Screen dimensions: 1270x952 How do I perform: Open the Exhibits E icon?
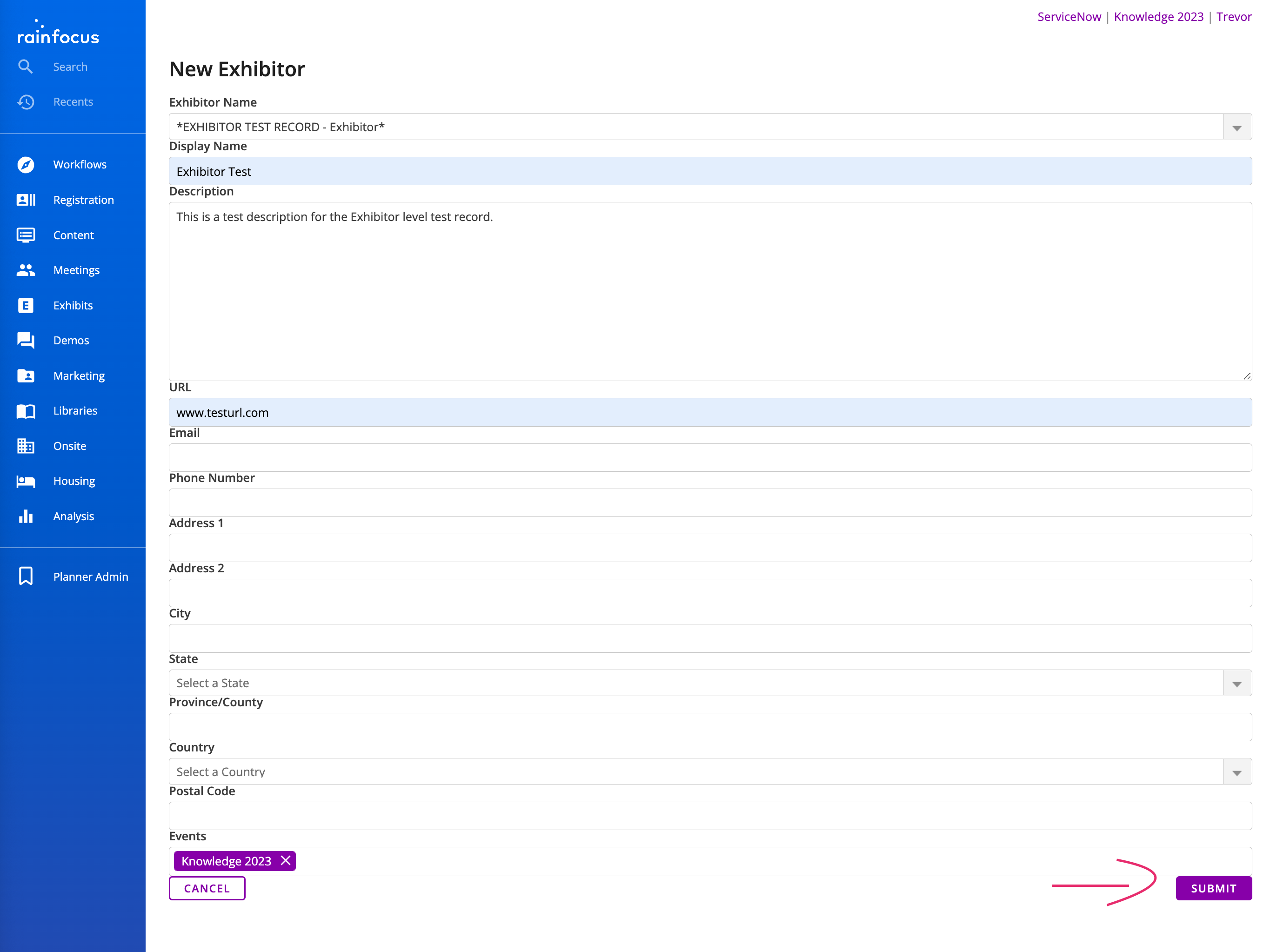tap(25, 305)
